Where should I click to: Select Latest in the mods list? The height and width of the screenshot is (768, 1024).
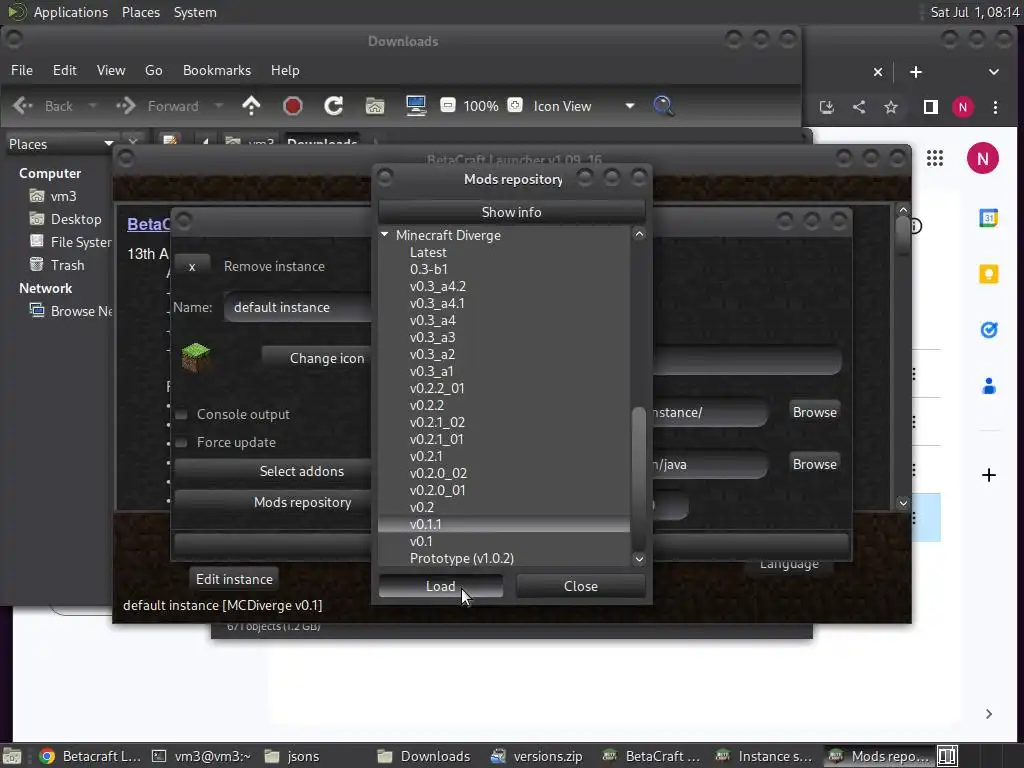pos(428,252)
